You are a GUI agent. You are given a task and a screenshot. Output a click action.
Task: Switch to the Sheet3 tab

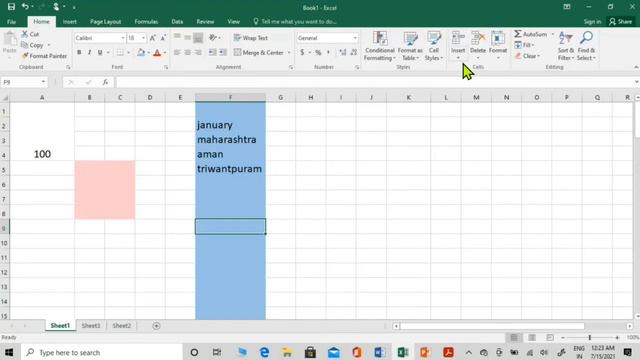91,326
